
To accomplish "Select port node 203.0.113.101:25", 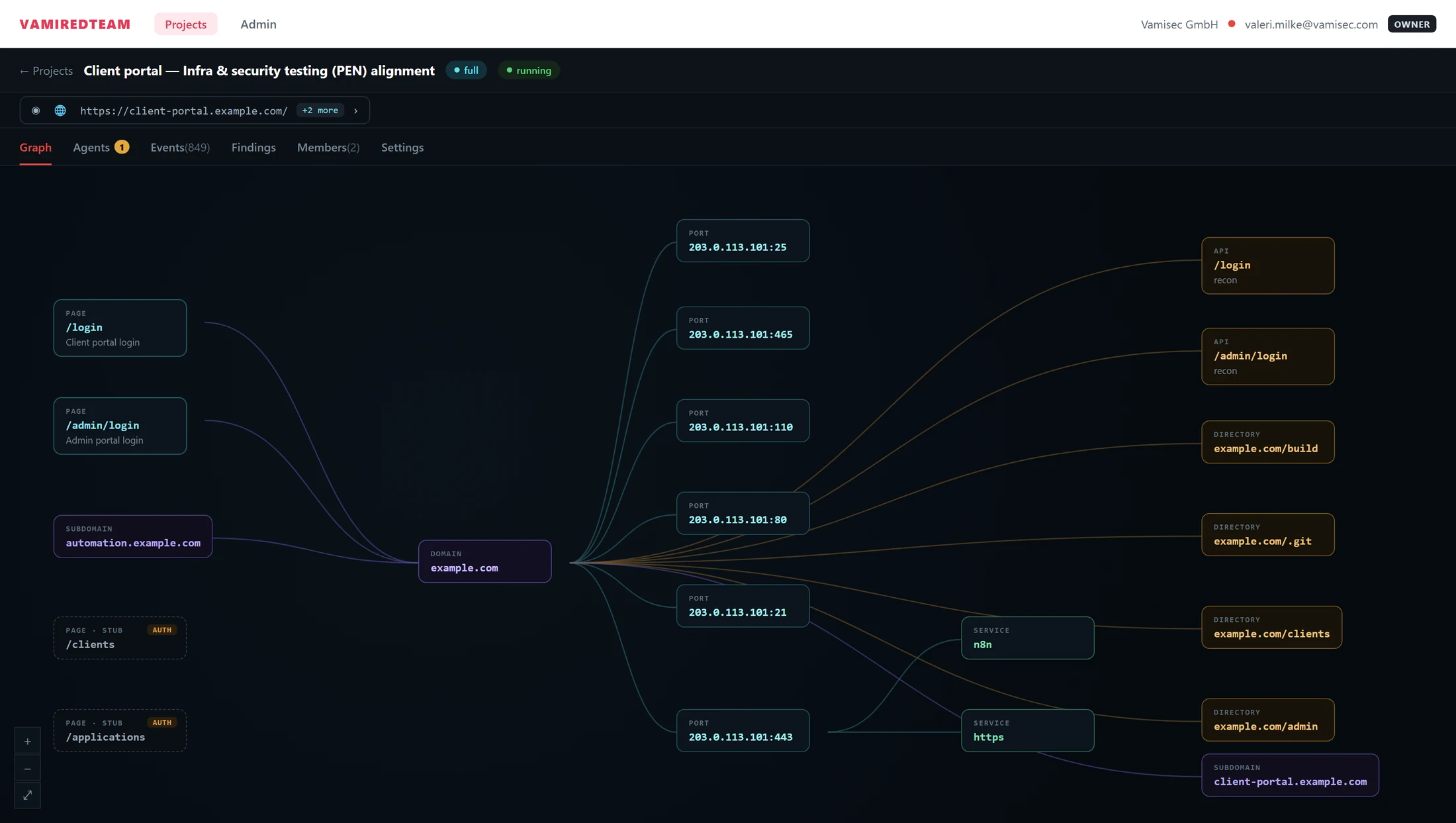I will tap(743, 240).
